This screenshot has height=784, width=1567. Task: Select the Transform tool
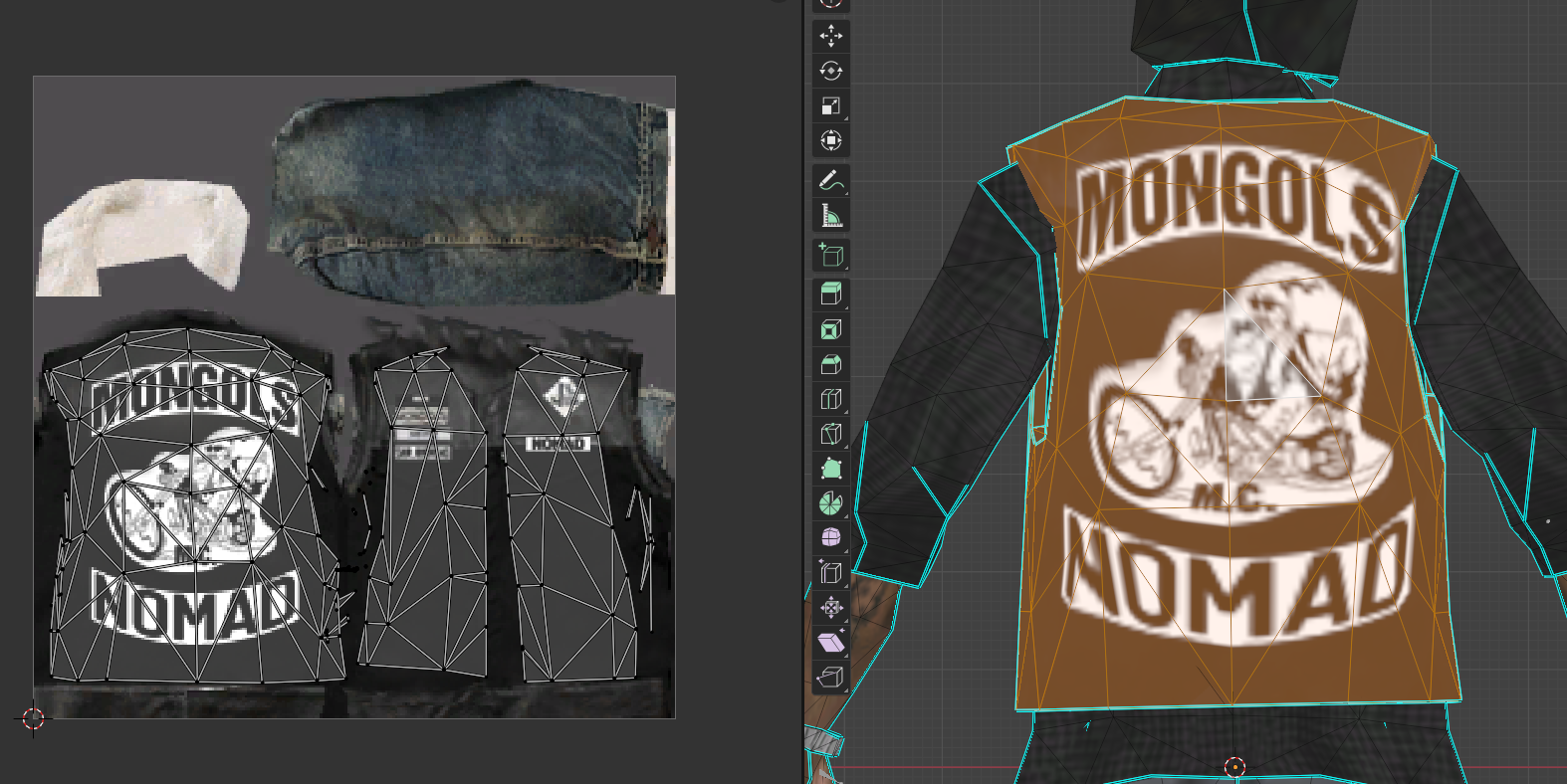(x=831, y=140)
